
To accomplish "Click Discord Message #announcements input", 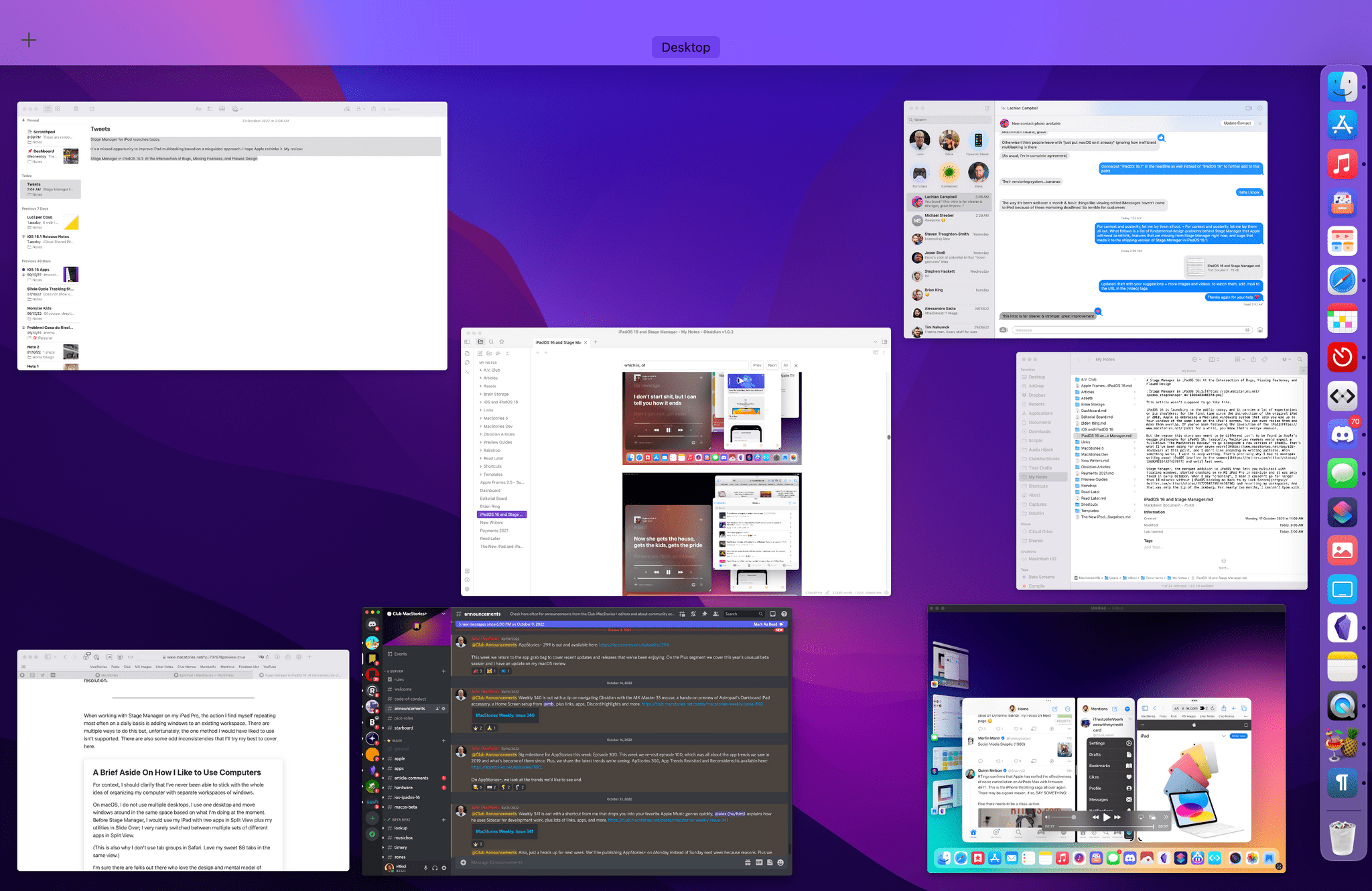I will point(603,862).
